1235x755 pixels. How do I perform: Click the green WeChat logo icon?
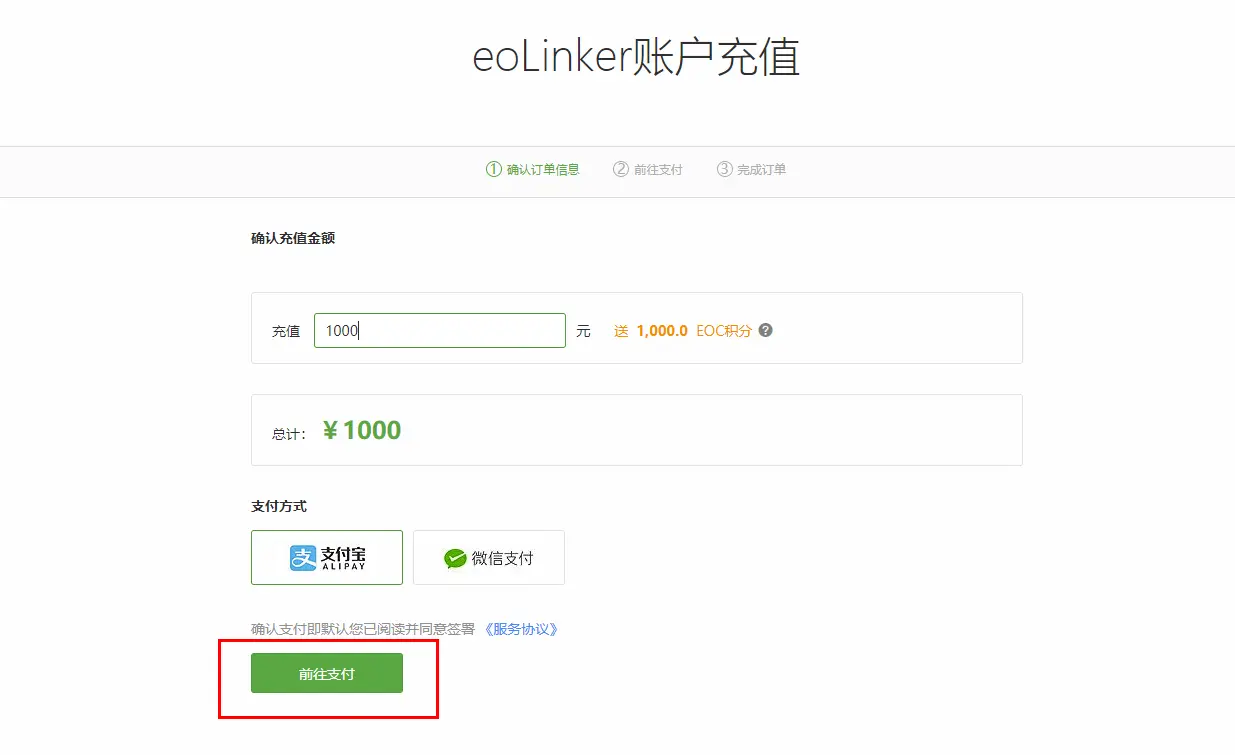tap(456, 558)
